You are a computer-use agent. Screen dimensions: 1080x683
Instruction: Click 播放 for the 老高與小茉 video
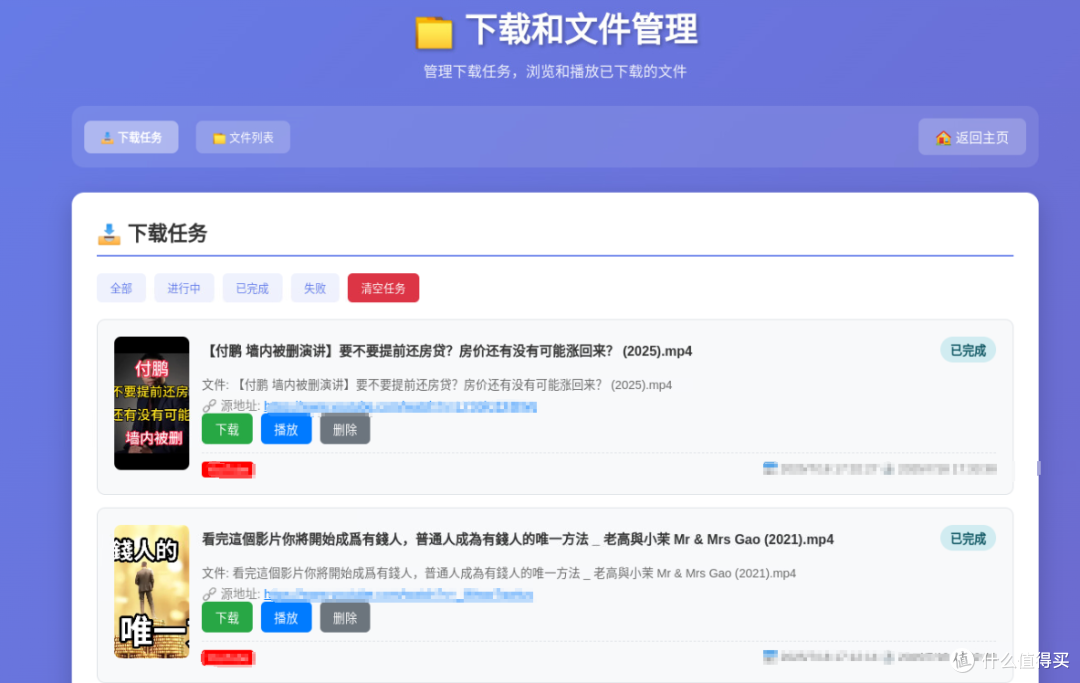[x=286, y=618]
